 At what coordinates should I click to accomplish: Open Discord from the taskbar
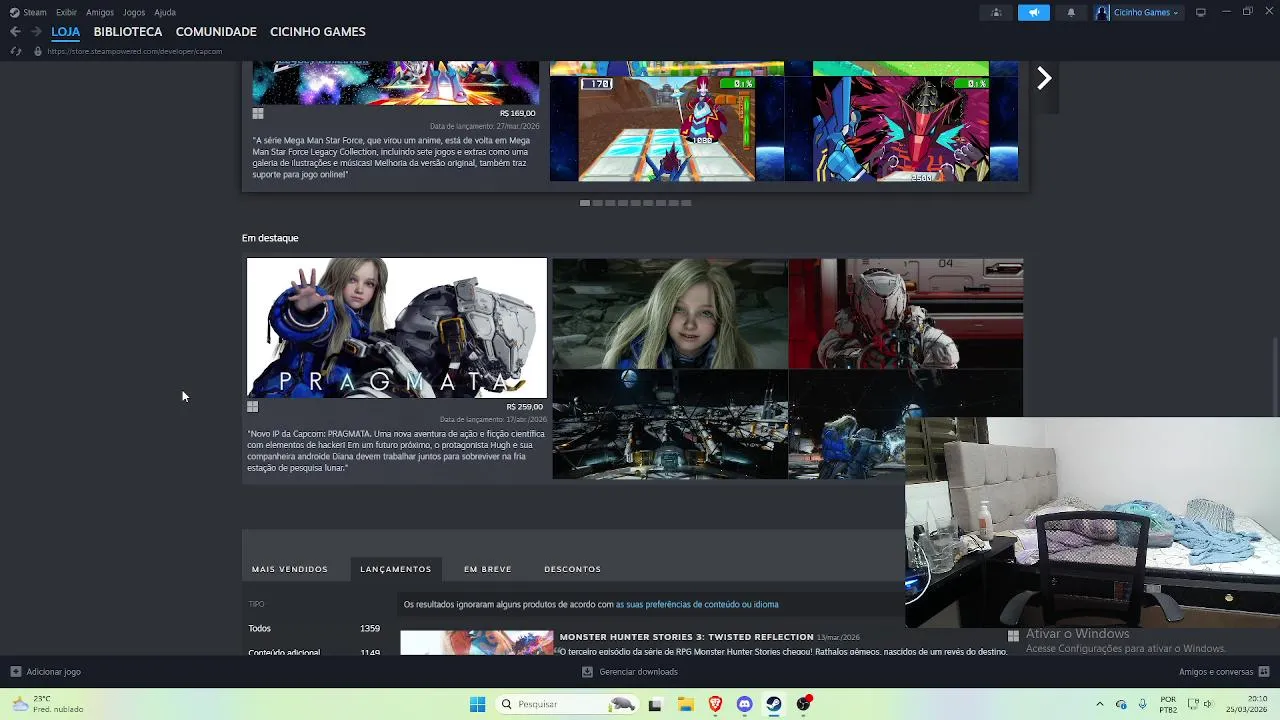pos(744,704)
